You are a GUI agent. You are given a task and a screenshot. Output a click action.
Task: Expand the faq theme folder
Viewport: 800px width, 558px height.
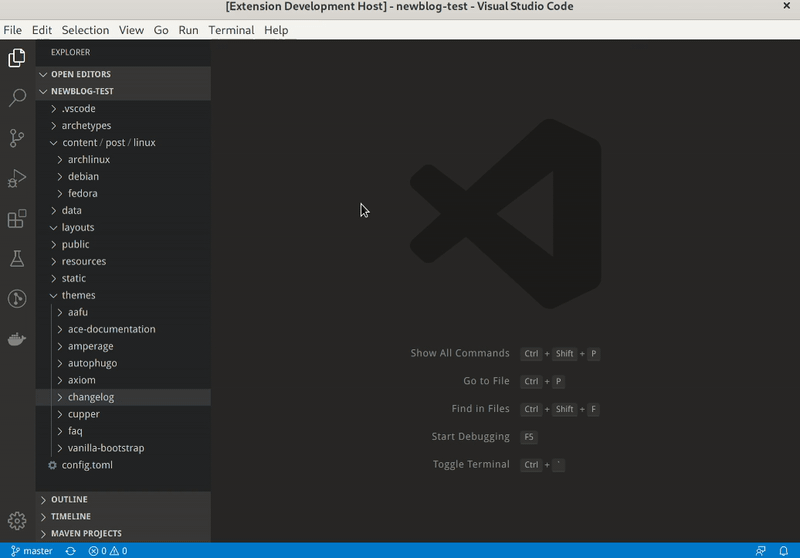(123, 431)
